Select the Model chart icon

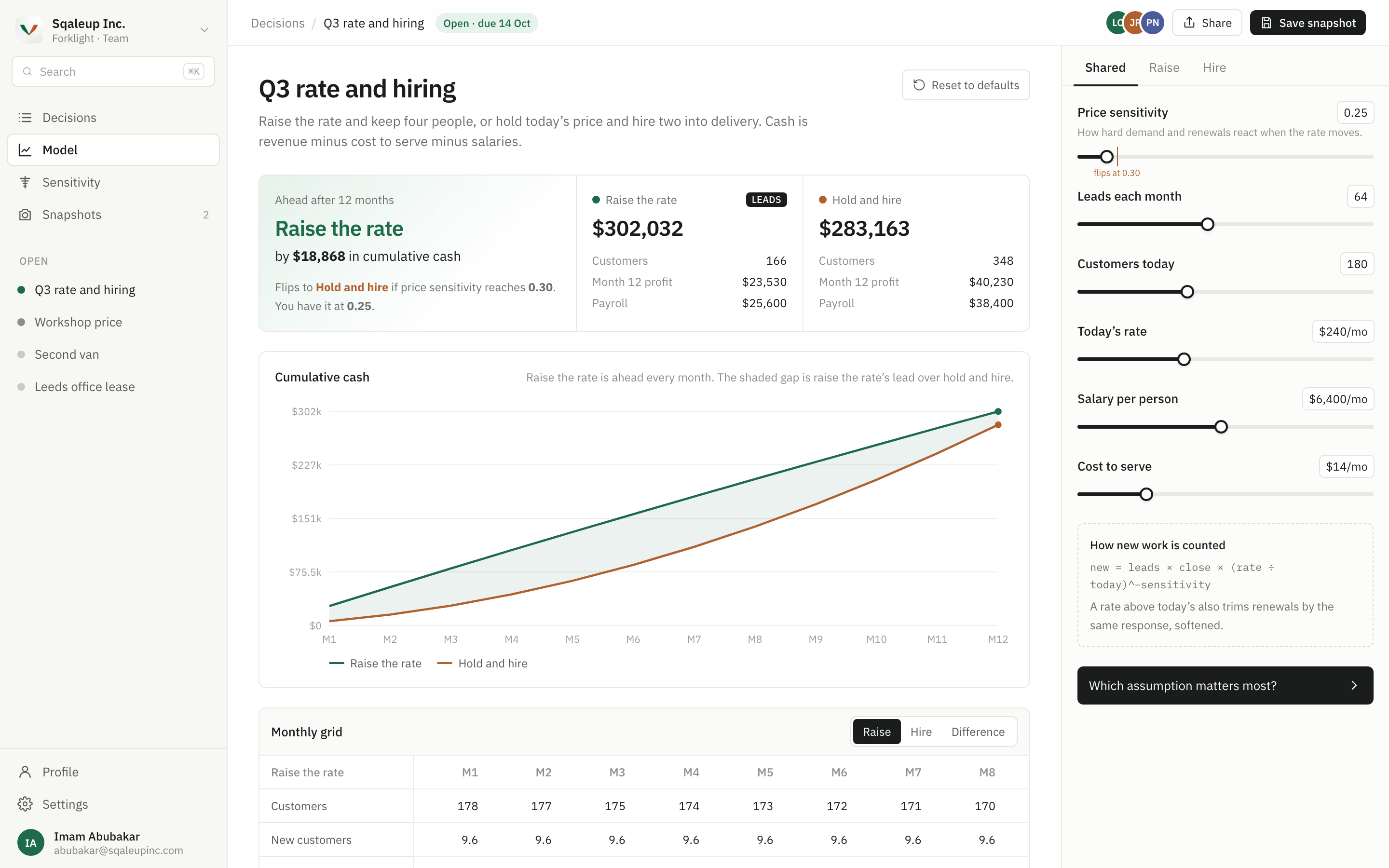click(25, 150)
